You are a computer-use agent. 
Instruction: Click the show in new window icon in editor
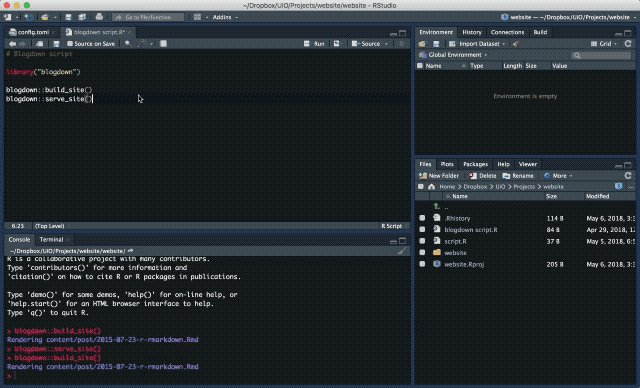(39, 44)
